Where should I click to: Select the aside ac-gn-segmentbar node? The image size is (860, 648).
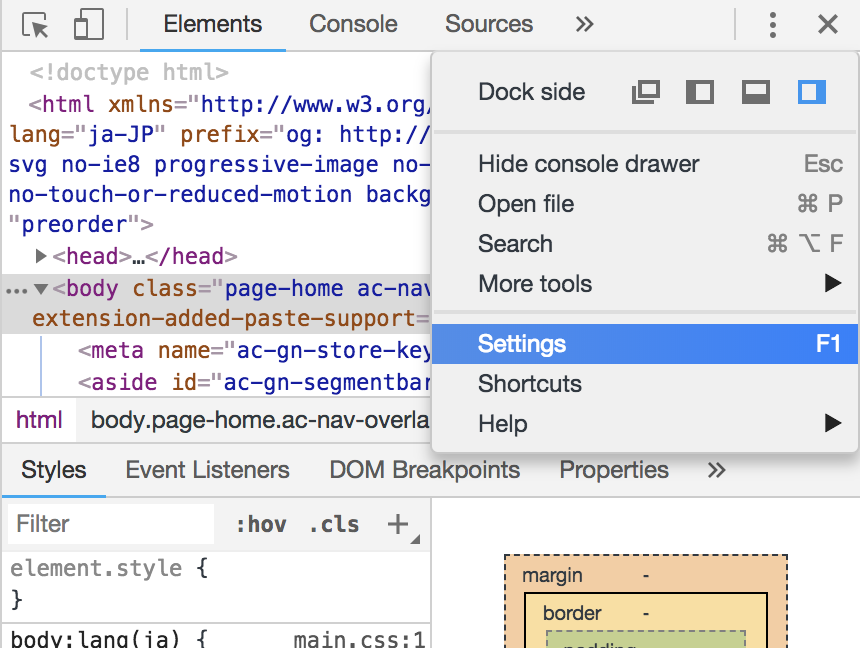pyautogui.click(x=254, y=382)
